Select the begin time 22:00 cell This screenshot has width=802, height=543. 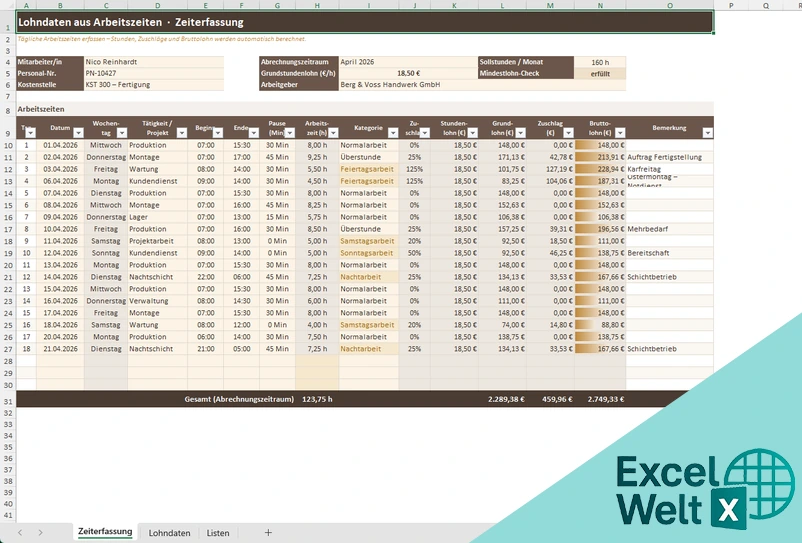(206, 277)
